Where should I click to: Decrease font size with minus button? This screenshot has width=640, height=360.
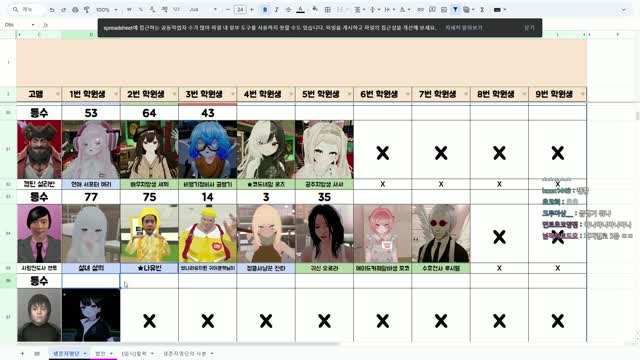coord(228,9)
